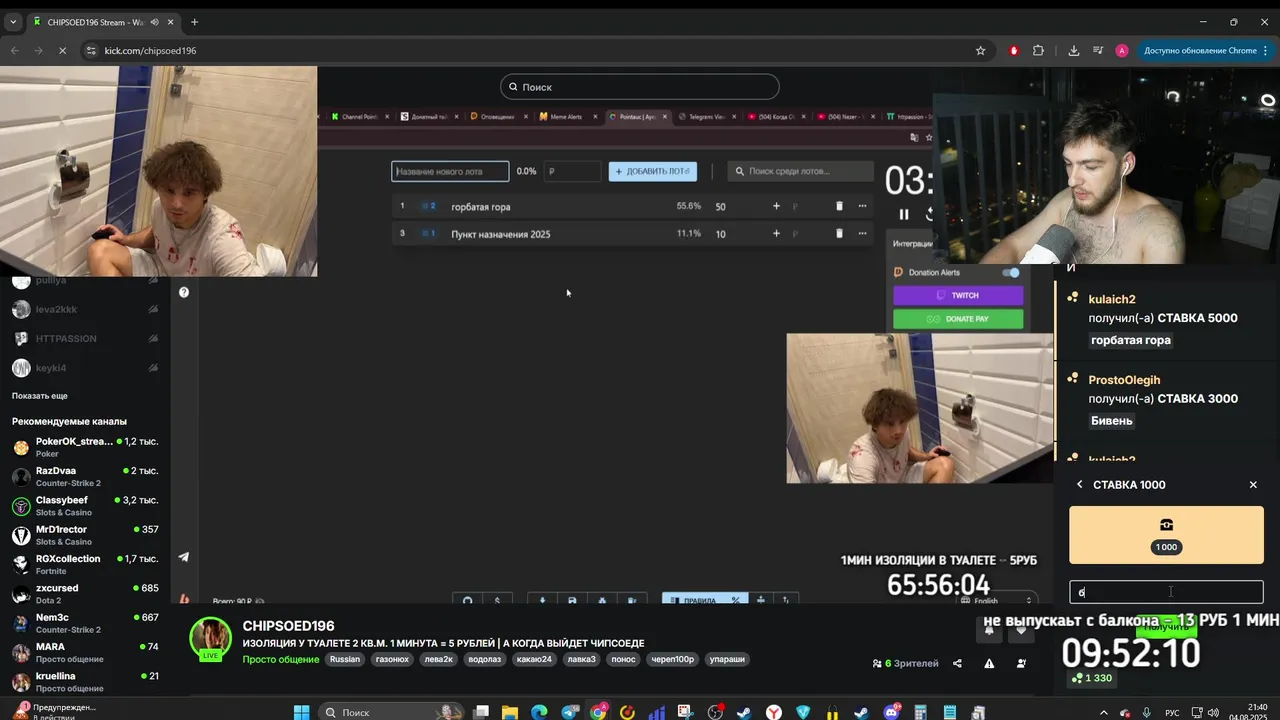The image size is (1280, 720).
Task: Switch to Channel Points tab in stream
Action: click(359, 116)
